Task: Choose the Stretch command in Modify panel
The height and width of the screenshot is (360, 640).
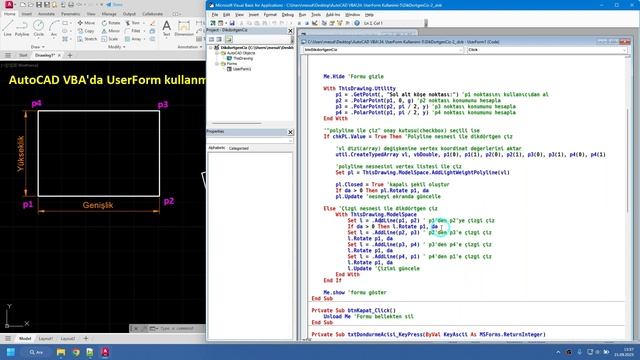Action: tap(87, 39)
